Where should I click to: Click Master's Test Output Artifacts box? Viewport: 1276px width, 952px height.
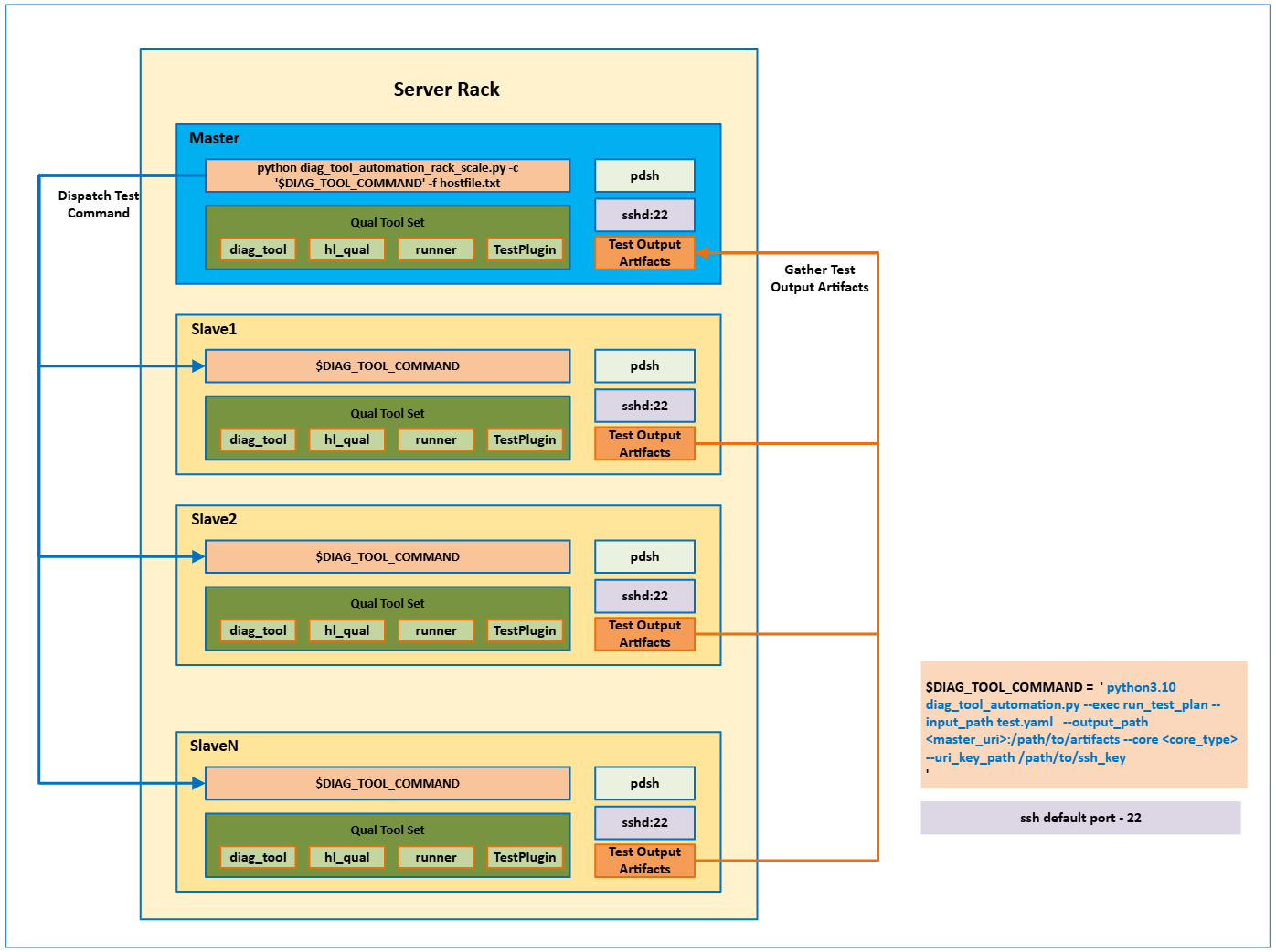tap(644, 253)
